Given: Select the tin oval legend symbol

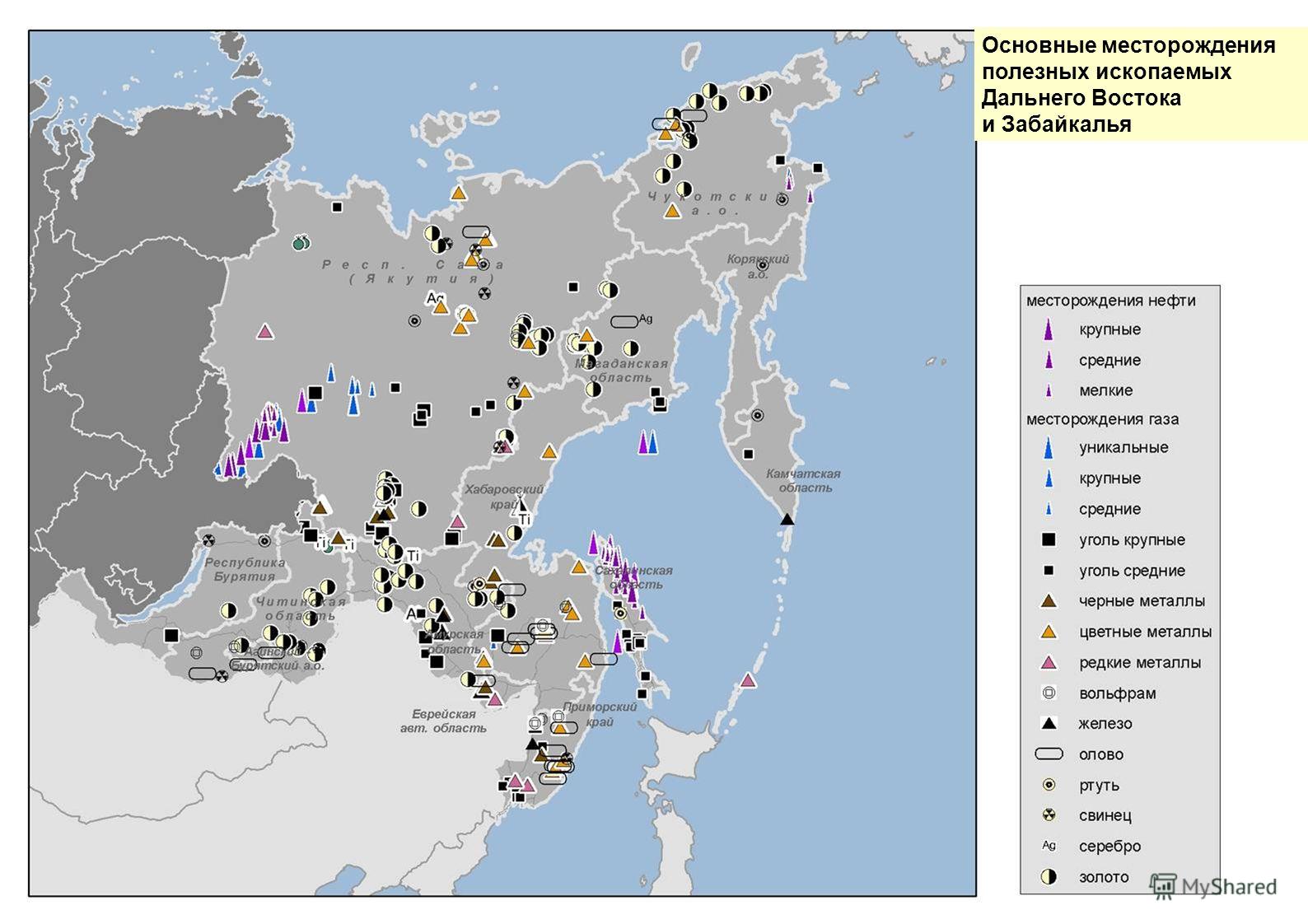Looking at the screenshot, I should coord(1049,754).
